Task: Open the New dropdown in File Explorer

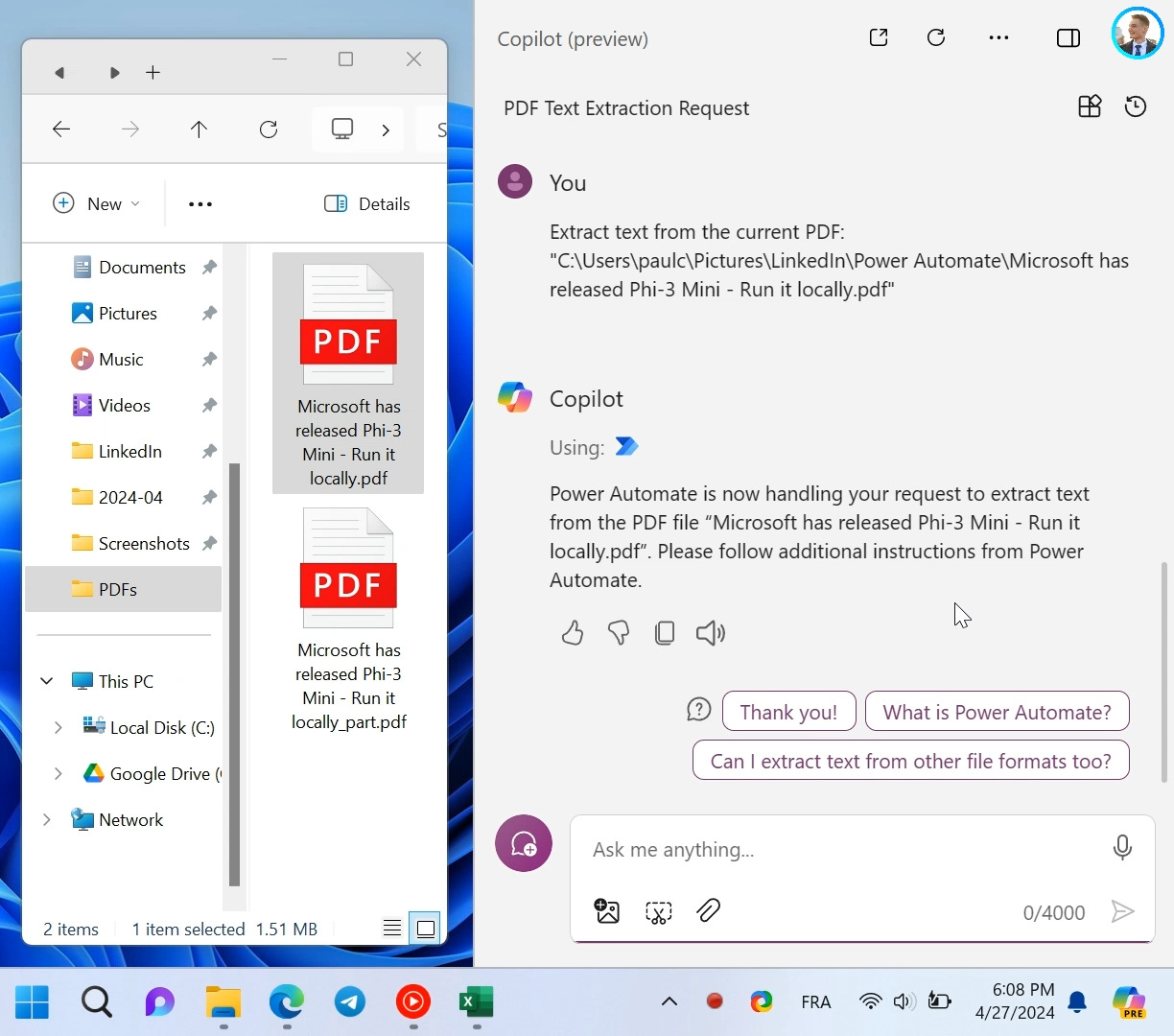Action: [x=97, y=203]
